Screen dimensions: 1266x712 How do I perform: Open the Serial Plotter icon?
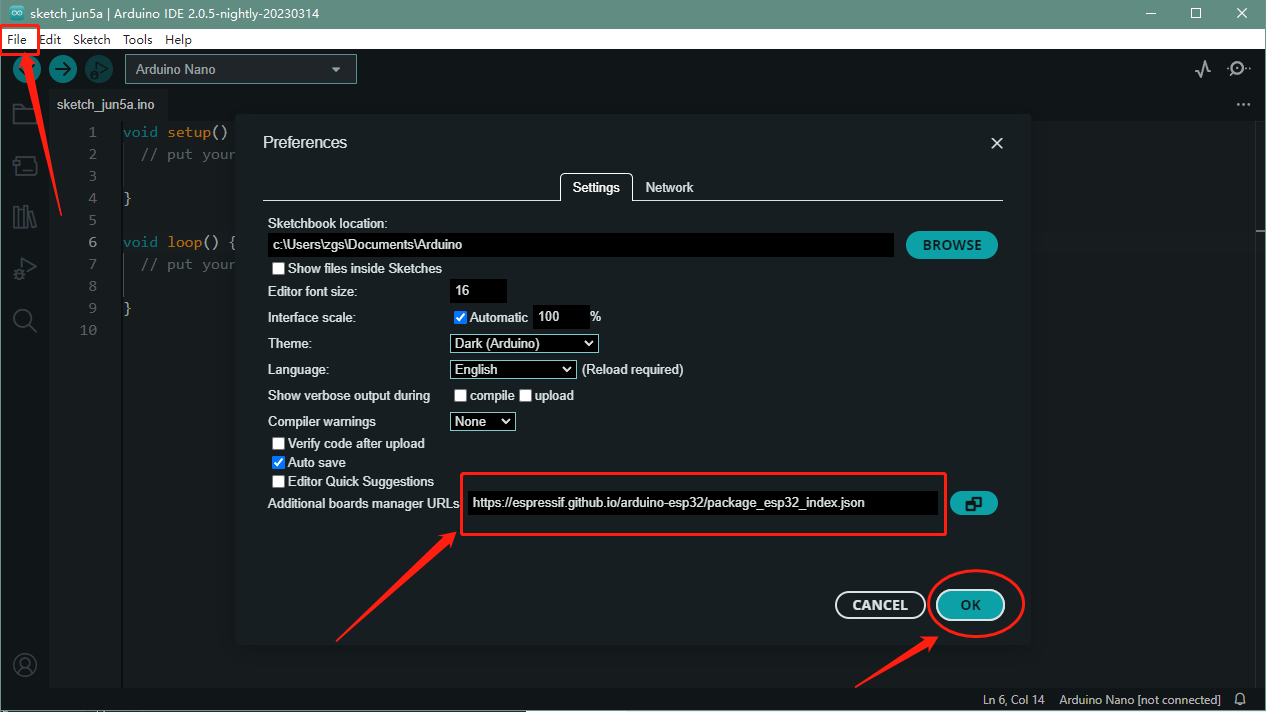pyautogui.click(x=1204, y=69)
